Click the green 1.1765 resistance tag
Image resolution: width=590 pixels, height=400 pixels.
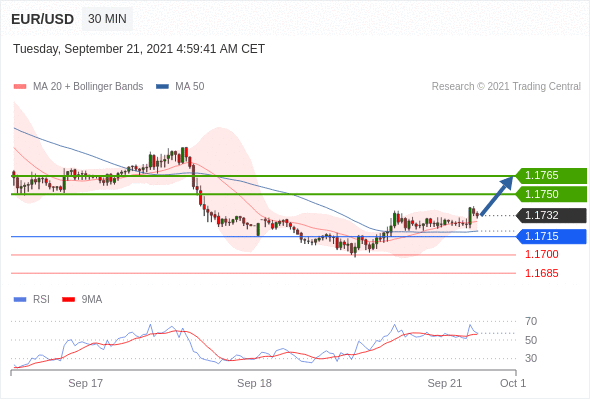tap(551, 176)
